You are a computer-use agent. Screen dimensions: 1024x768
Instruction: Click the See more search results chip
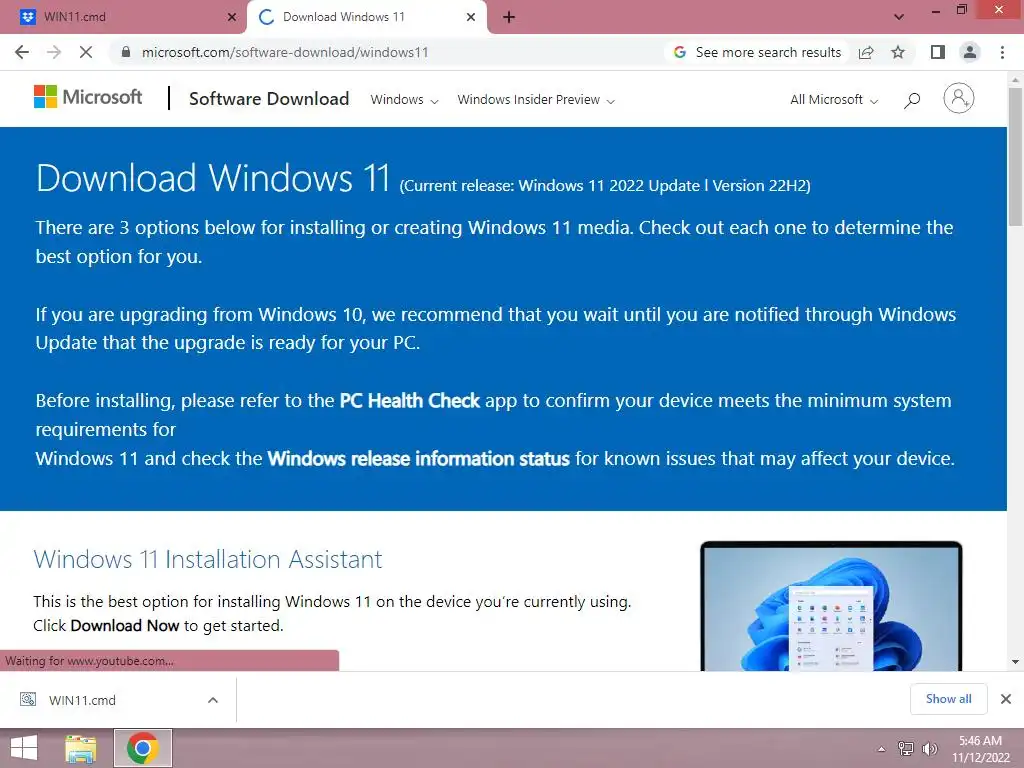758,52
